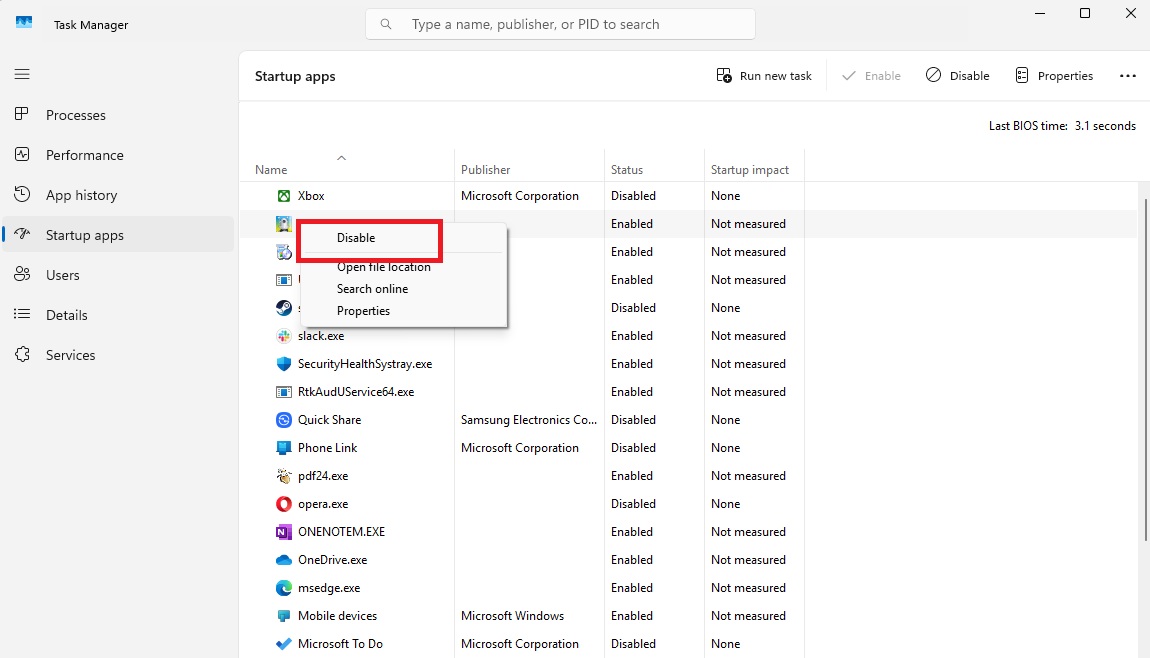The height and width of the screenshot is (658, 1150).
Task: Select the opera.exe entry
Action: tap(323, 504)
